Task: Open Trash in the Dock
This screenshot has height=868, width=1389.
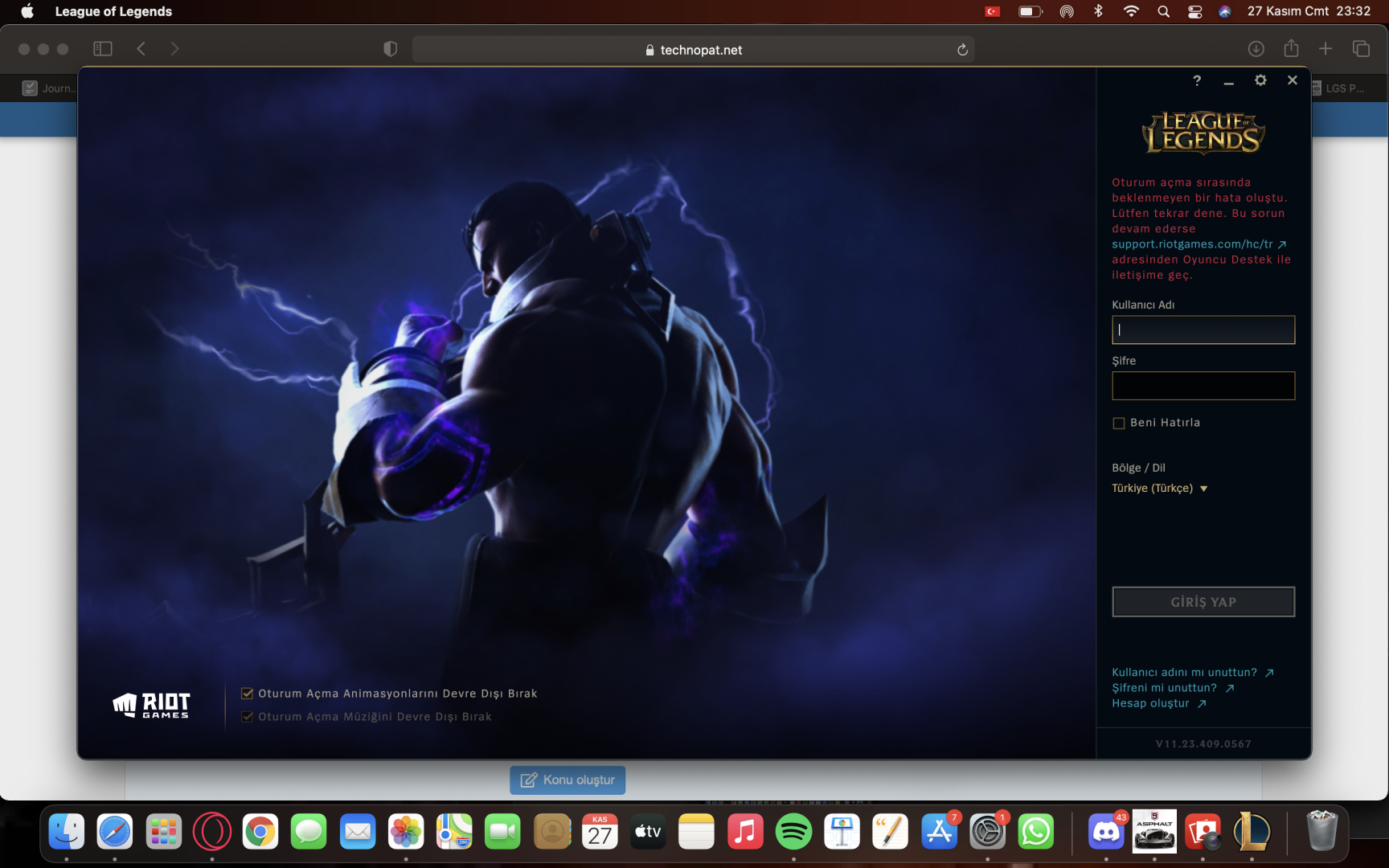Action: 1321,832
